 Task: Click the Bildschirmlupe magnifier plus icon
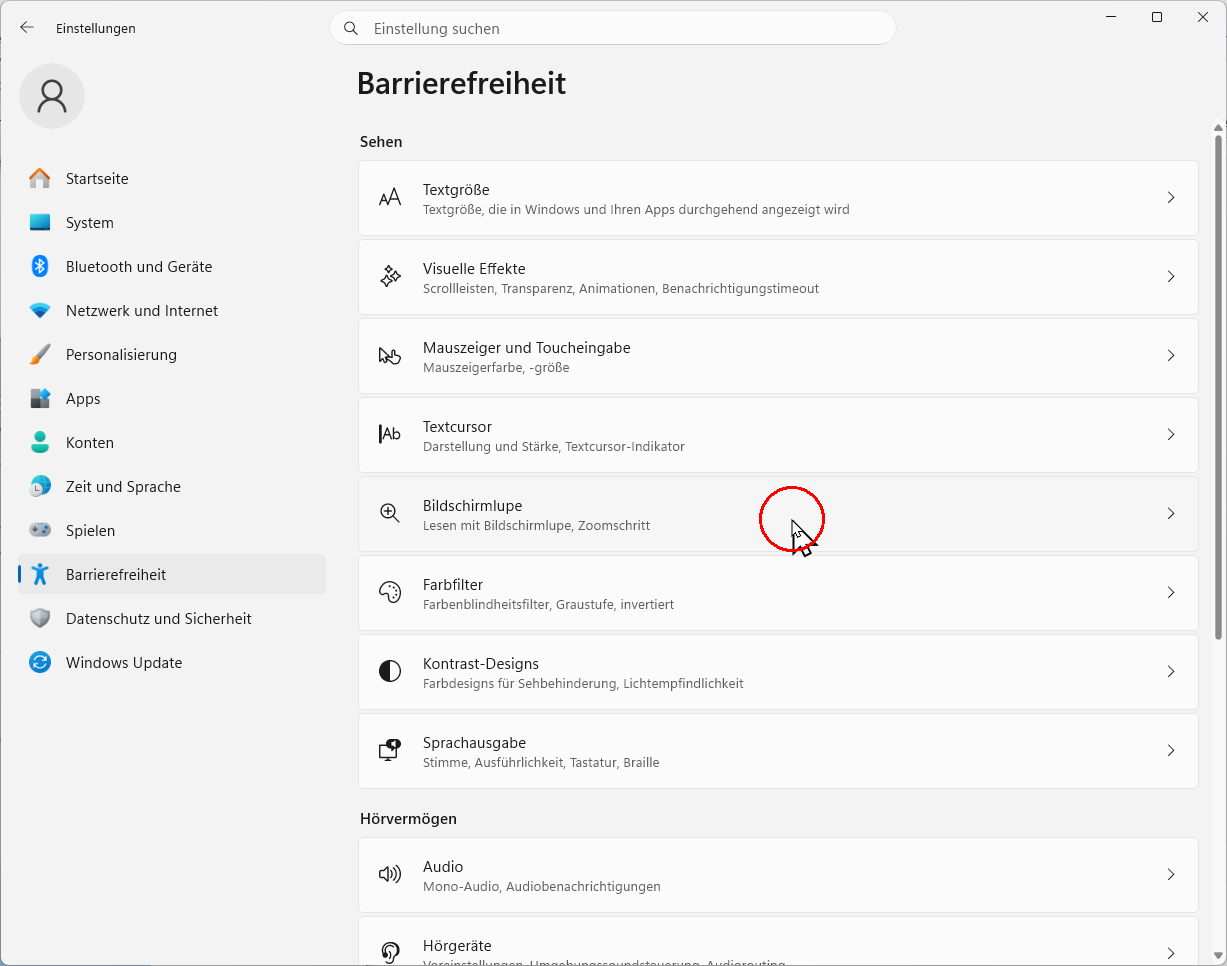[x=390, y=513]
